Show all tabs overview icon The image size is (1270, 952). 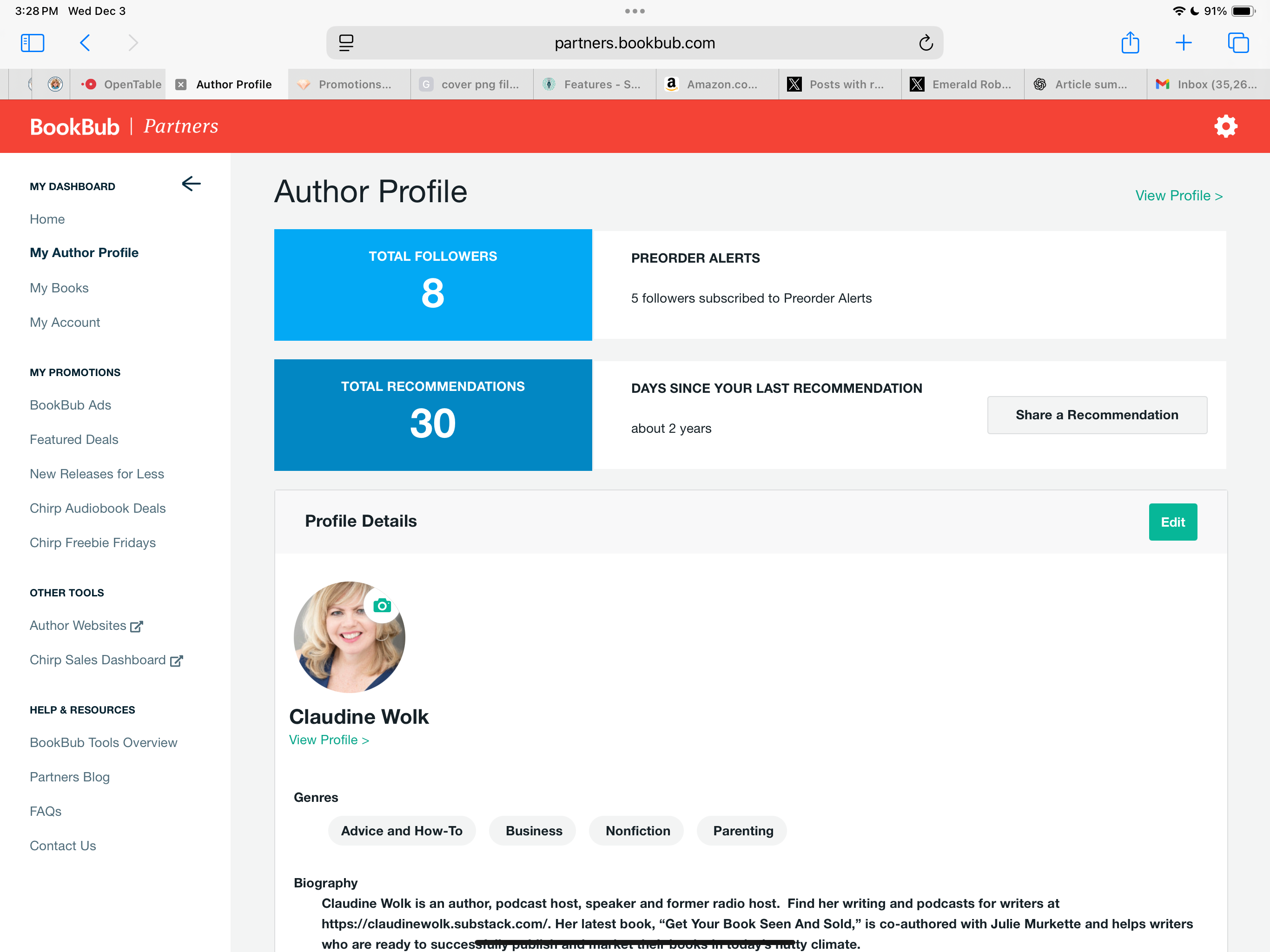point(1238,43)
